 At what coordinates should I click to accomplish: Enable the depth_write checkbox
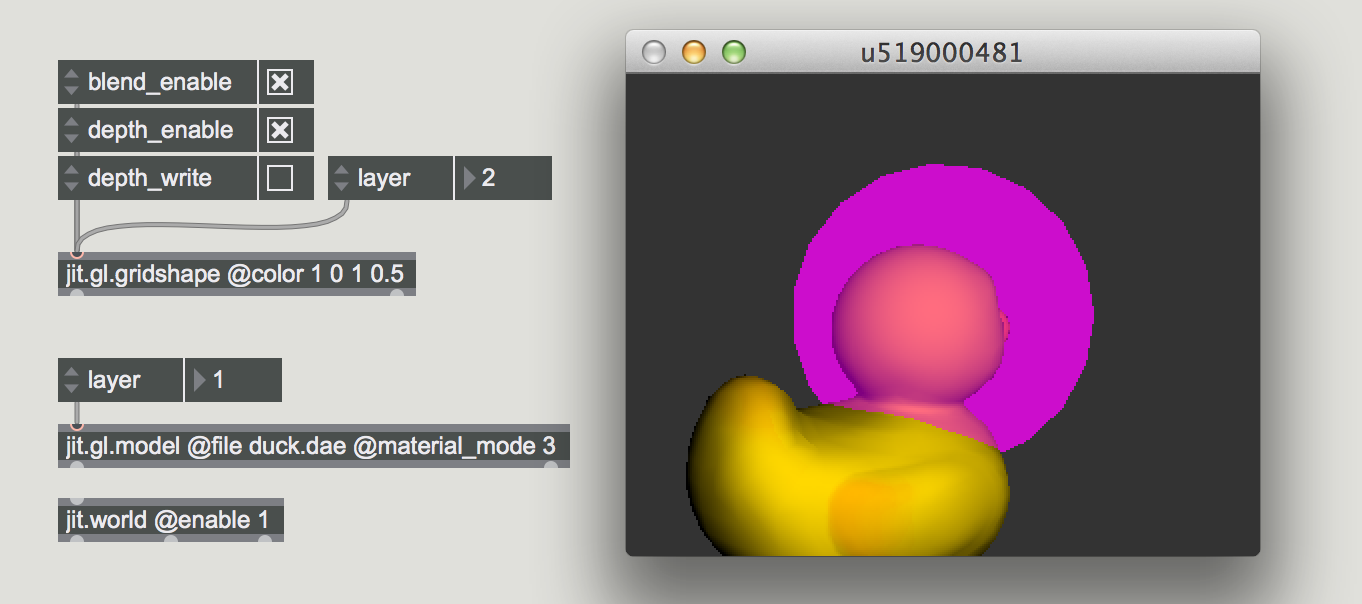click(281, 178)
